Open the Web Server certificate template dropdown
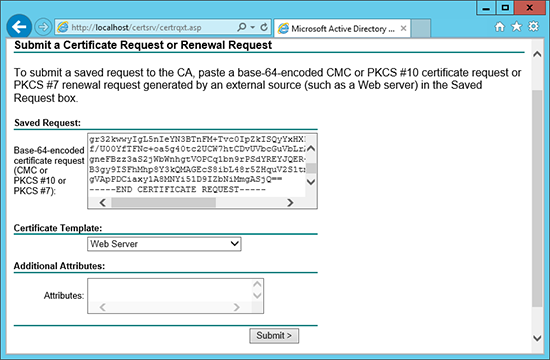This screenshot has height=360, width=550. (164, 244)
